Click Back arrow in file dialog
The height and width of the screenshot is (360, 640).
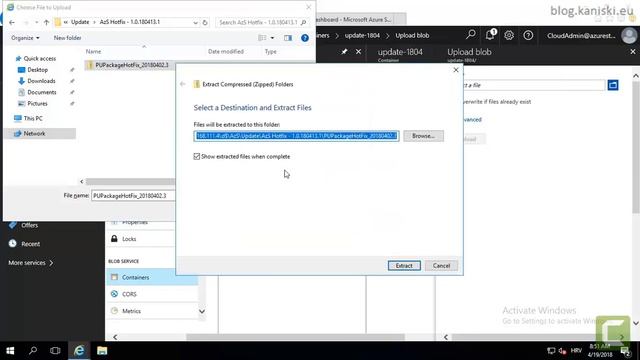tap(12, 22)
